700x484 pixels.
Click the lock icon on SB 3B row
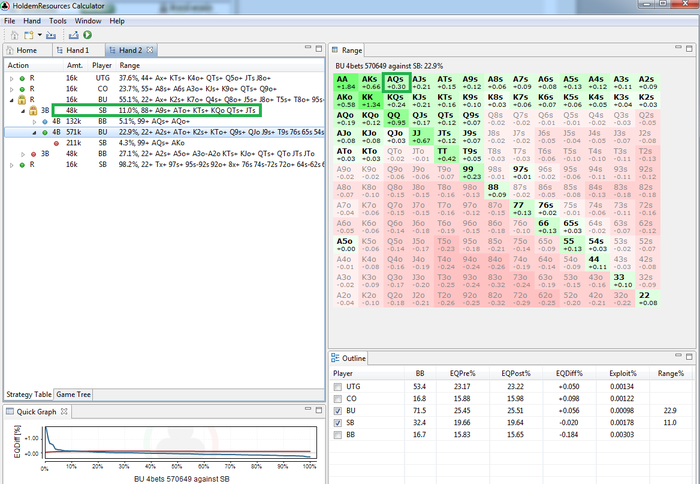[x=33, y=110]
